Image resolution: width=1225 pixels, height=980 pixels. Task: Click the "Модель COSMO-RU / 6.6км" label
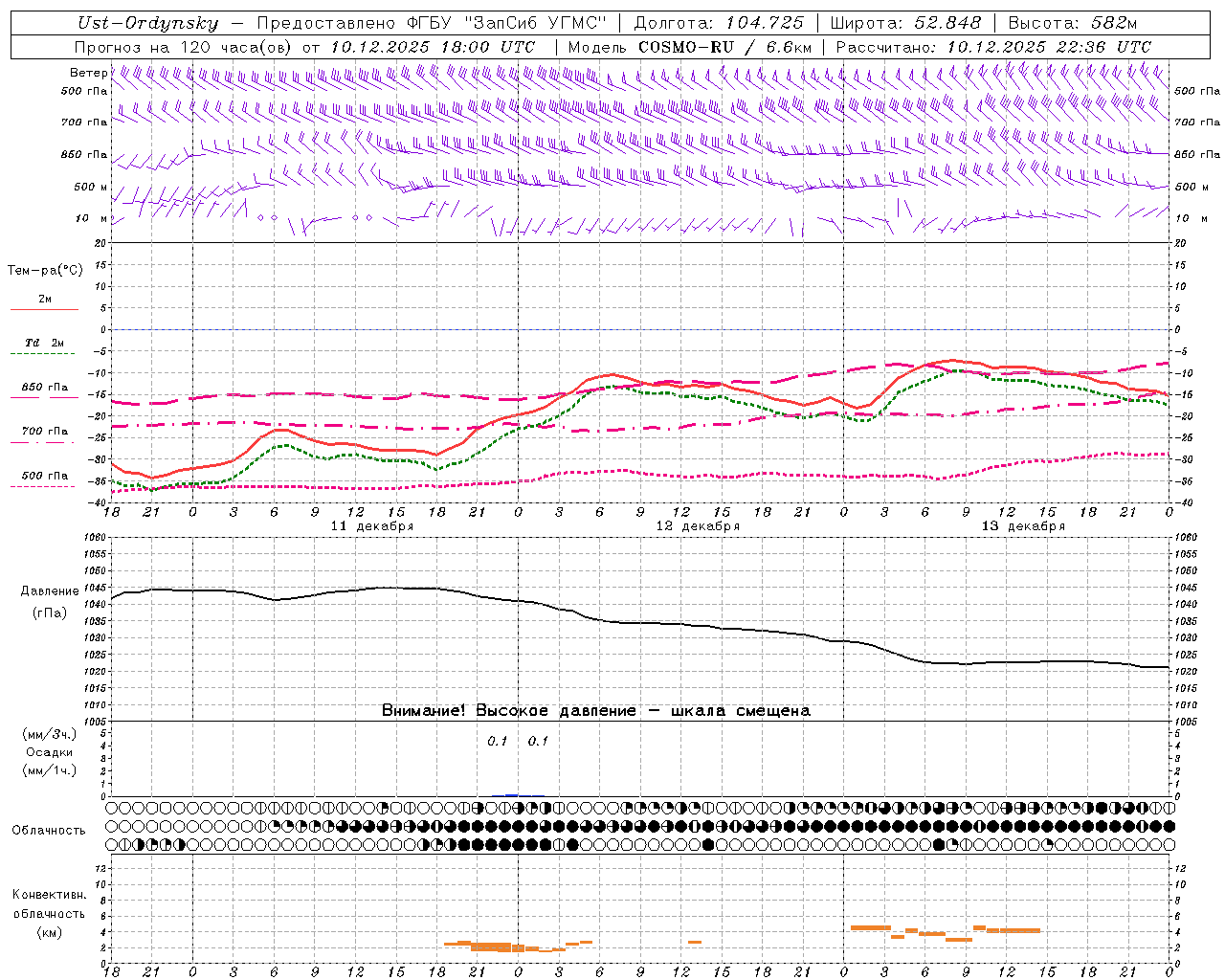(690, 47)
